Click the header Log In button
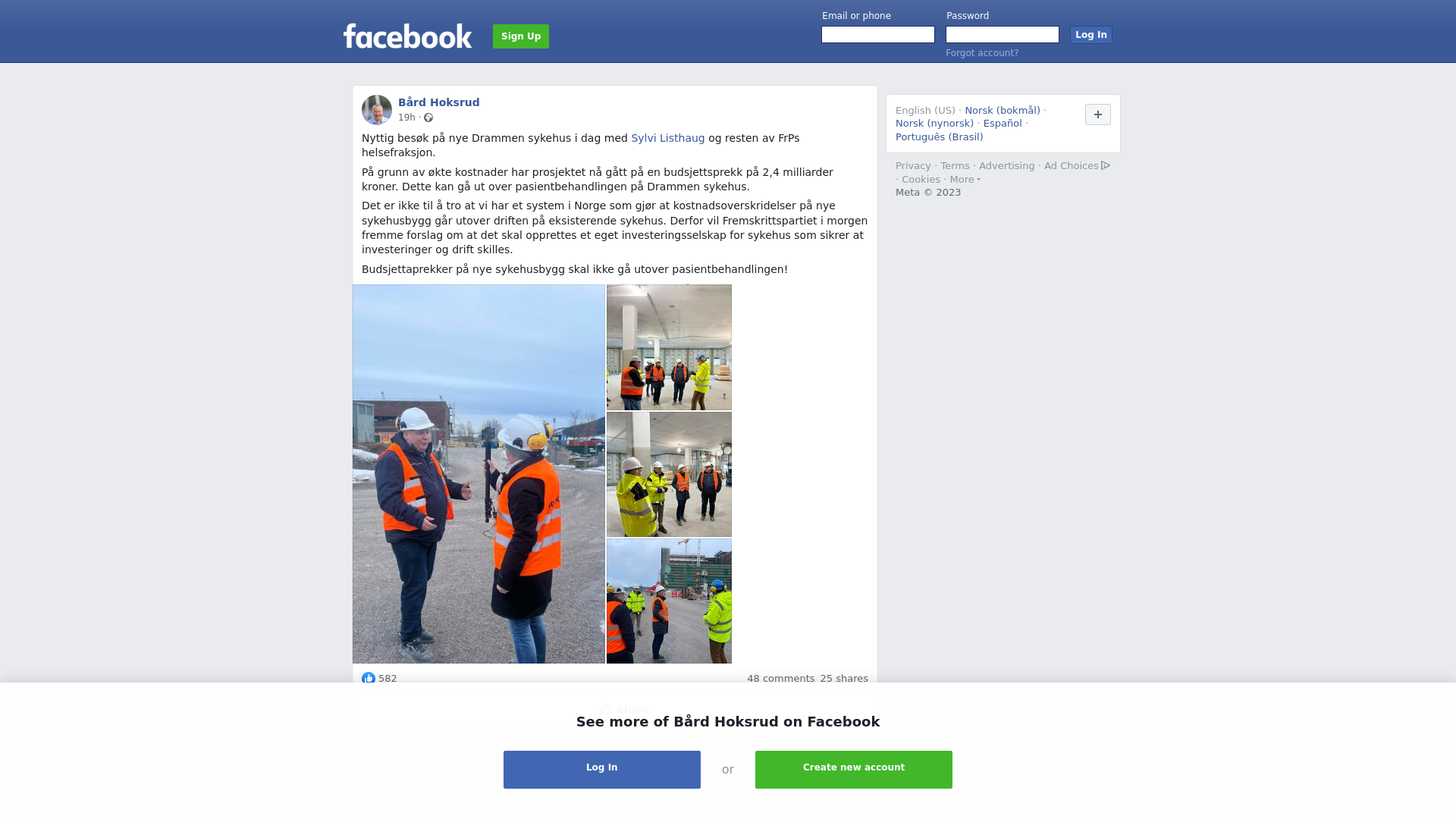1456x819 pixels. click(x=1091, y=35)
